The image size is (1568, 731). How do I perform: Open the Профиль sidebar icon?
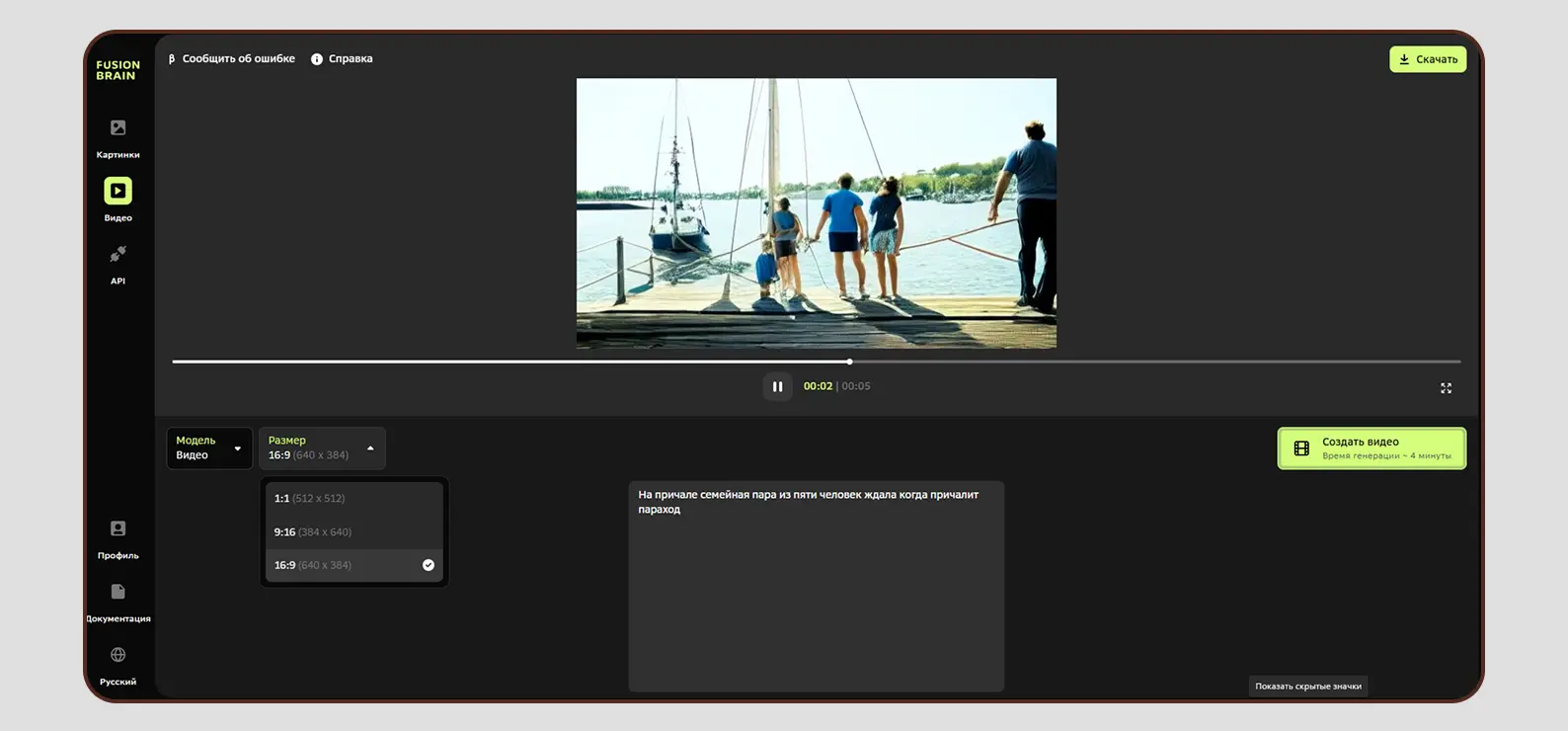click(118, 528)
